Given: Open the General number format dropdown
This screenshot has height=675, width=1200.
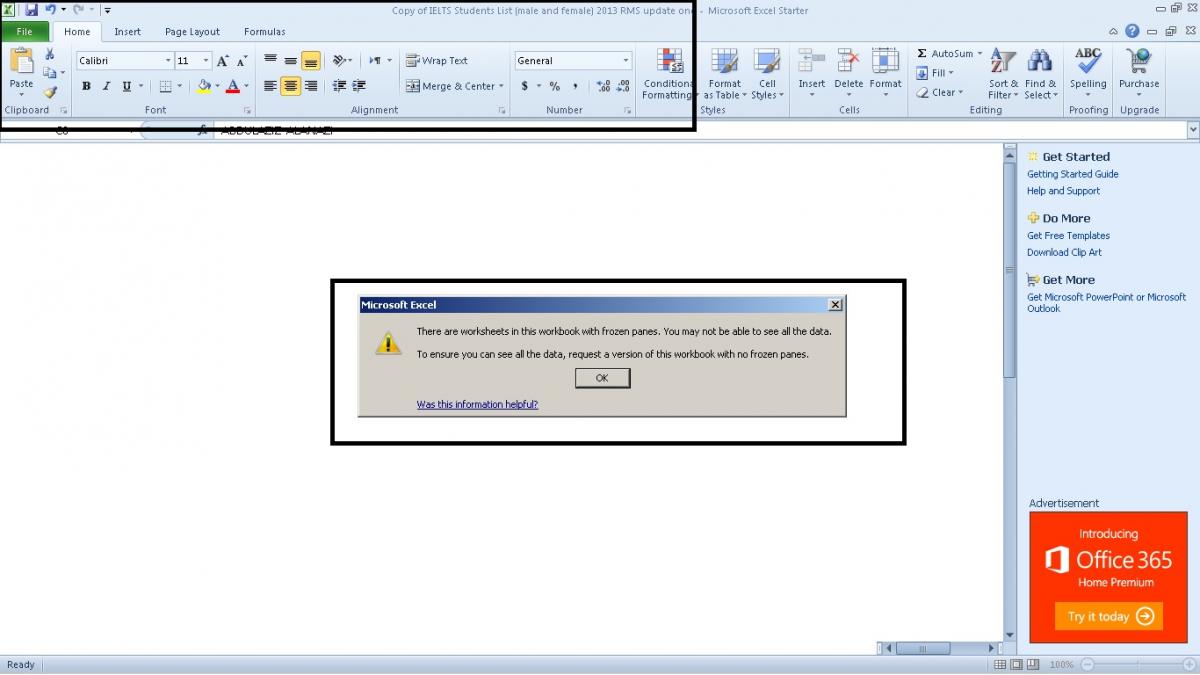Looking at the screenshot, I should pyautogui.click(x=626, y=61).
